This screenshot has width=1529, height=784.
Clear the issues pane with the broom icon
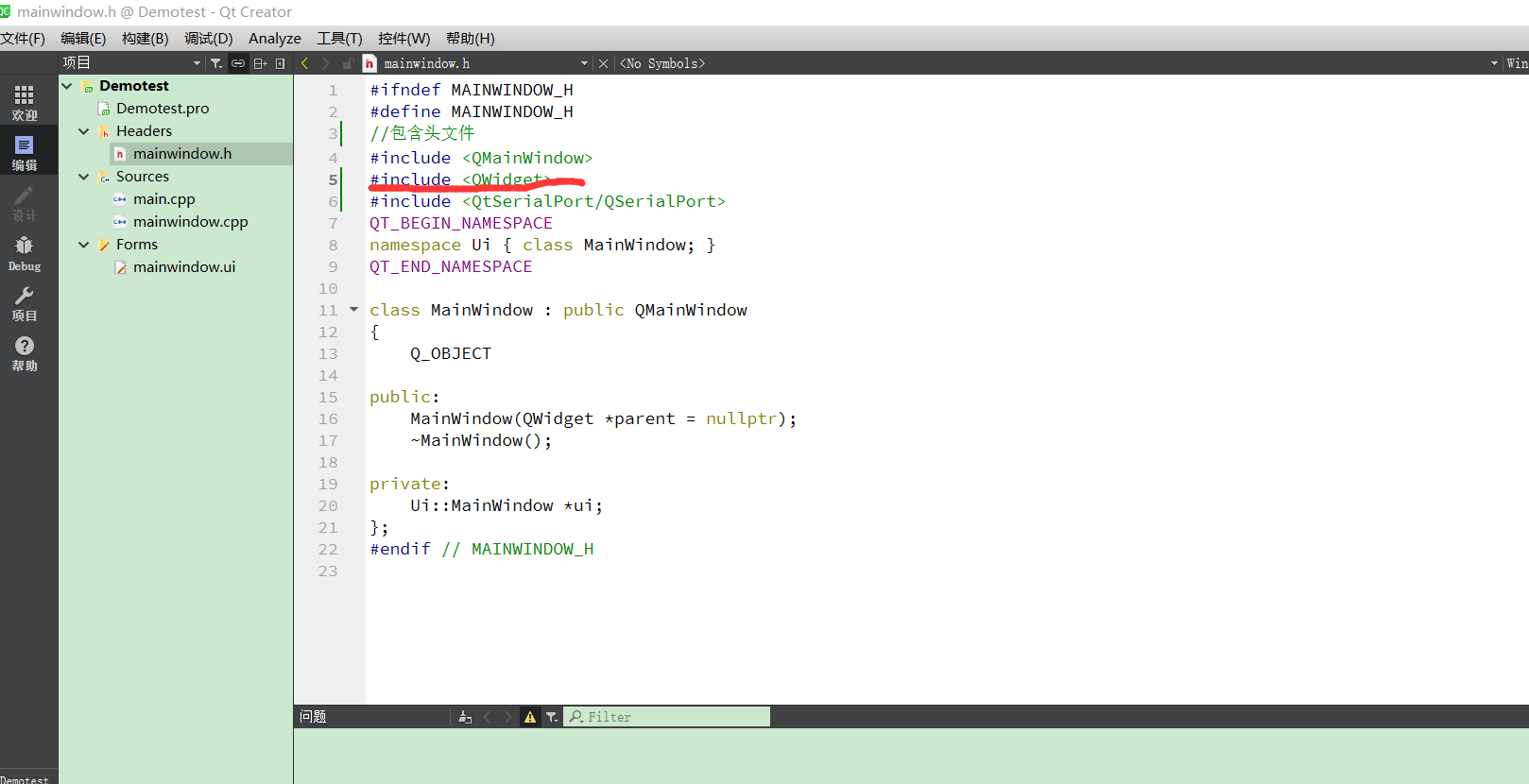[465, 717]
